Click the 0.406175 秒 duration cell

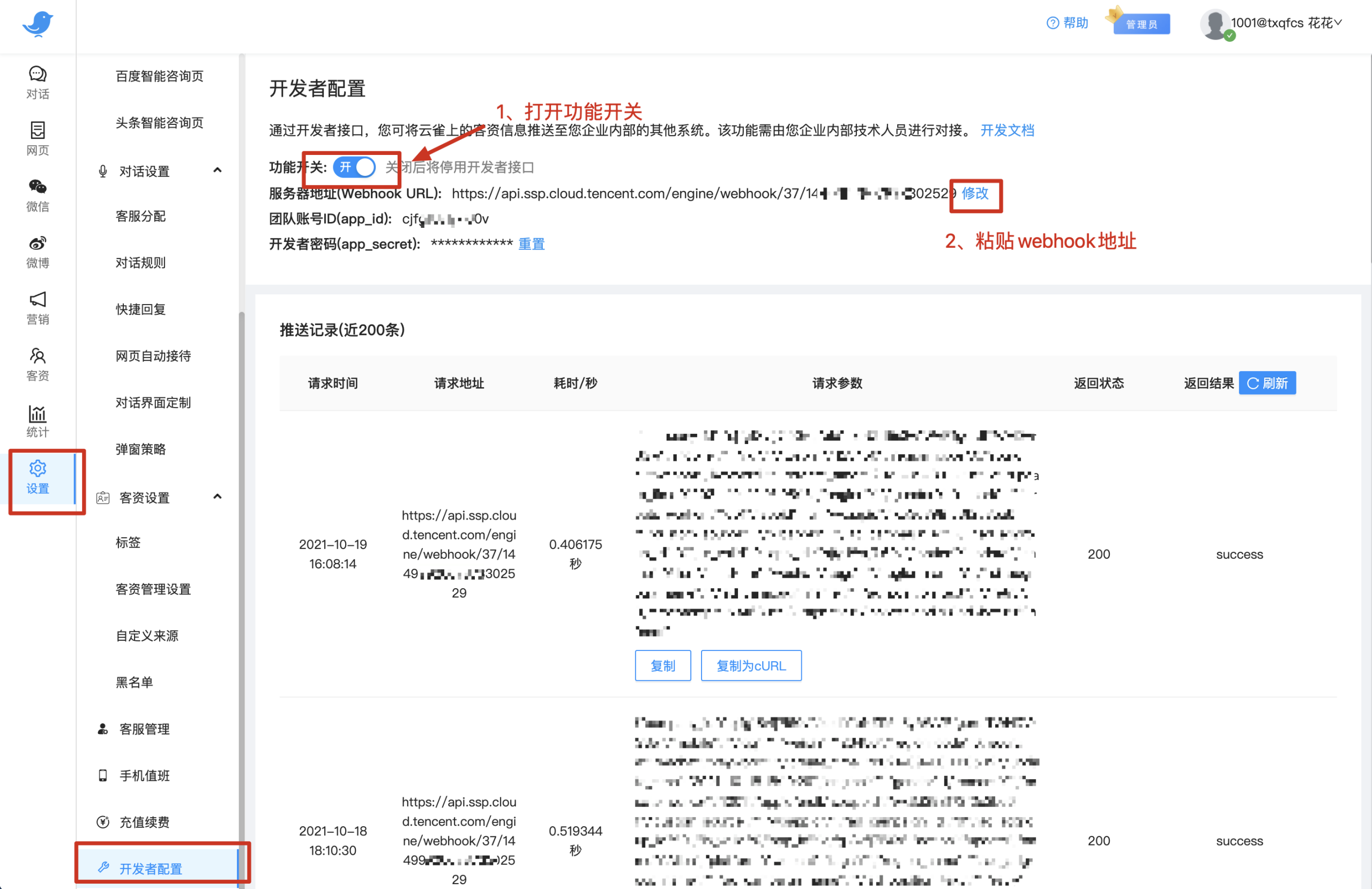point(575,554)
